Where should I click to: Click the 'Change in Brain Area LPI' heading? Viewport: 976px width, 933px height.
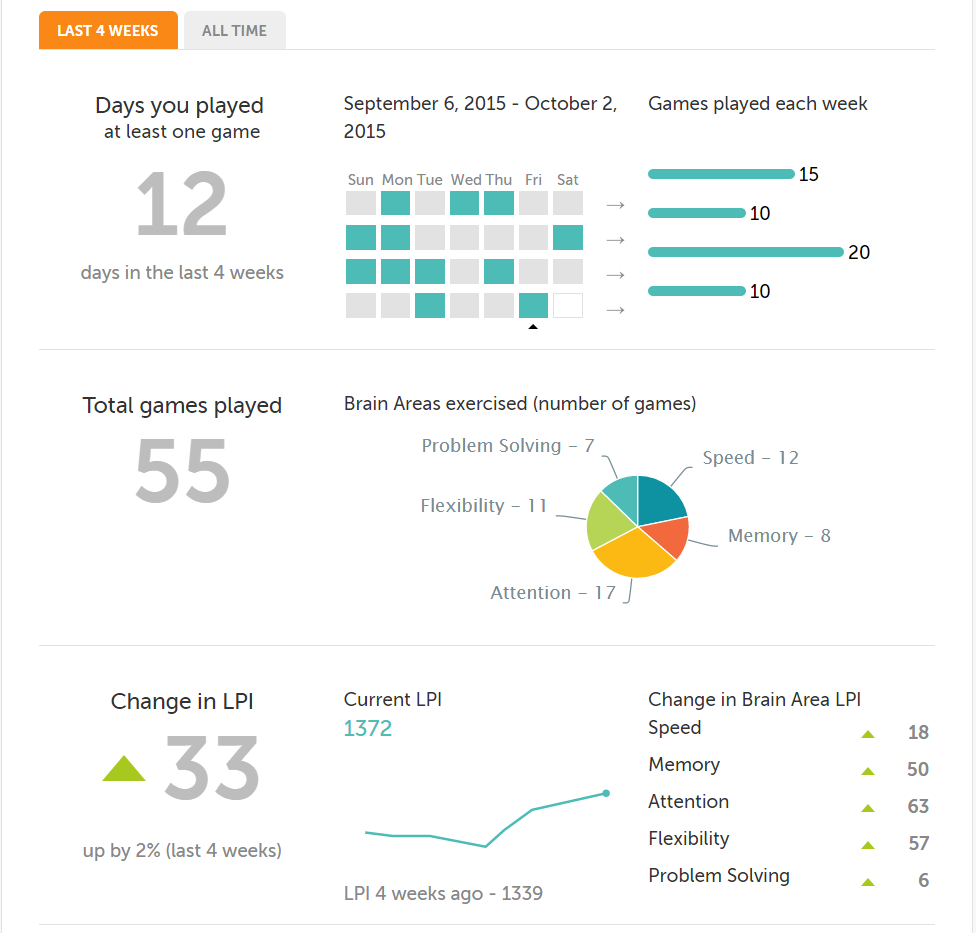coord(754,700)
